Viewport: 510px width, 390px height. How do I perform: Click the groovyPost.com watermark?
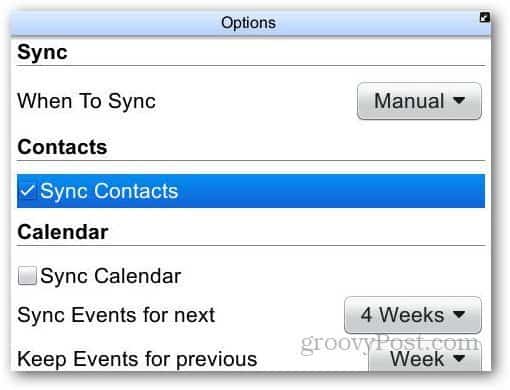point(390,343)
